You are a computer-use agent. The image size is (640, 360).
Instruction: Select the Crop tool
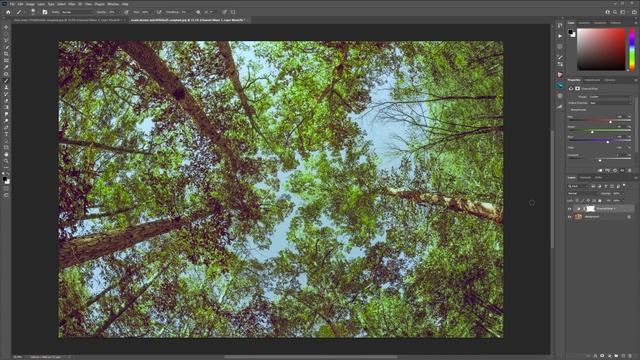tap(6, 54)
